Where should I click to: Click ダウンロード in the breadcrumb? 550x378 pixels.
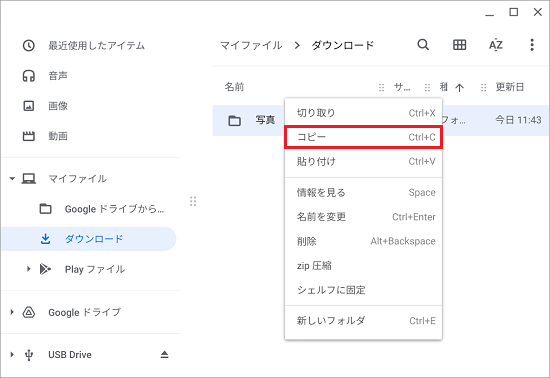tap(343, 45)
